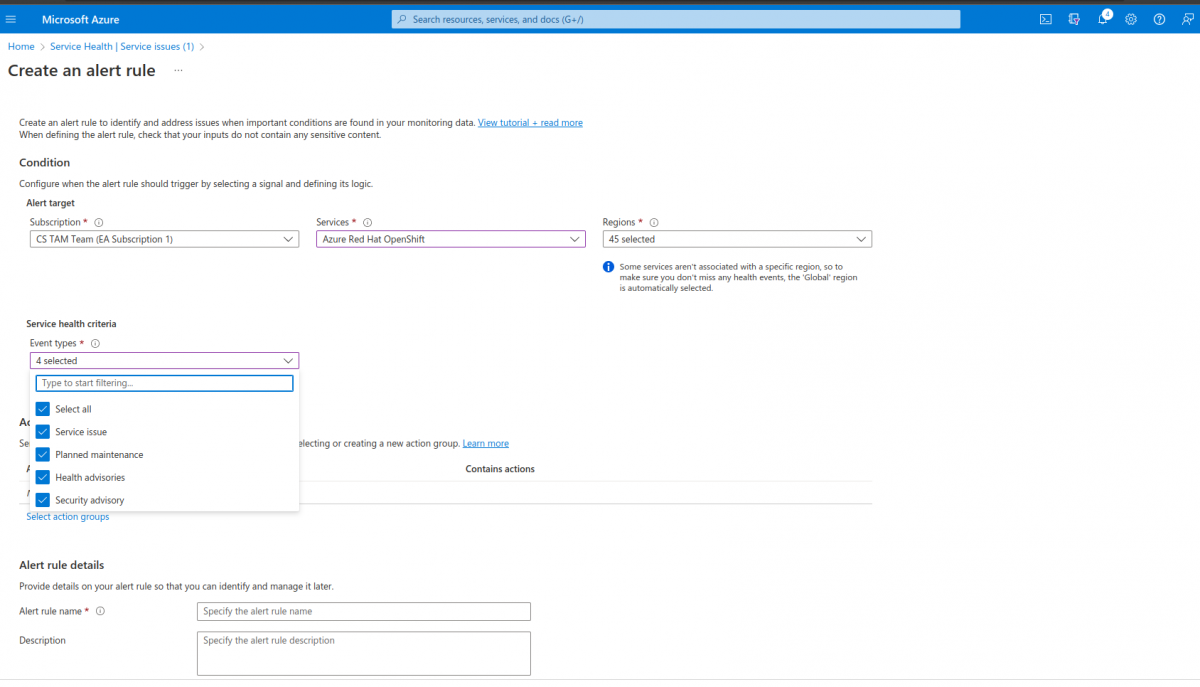This screenshot has width=1200, height=687.
Task: Click the Alert rule name input field
Action: (363, 611)
